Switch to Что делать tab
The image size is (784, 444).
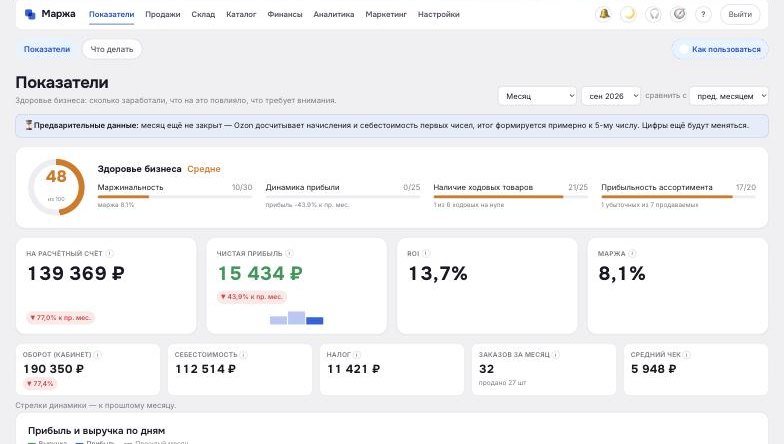pos(112,49)
